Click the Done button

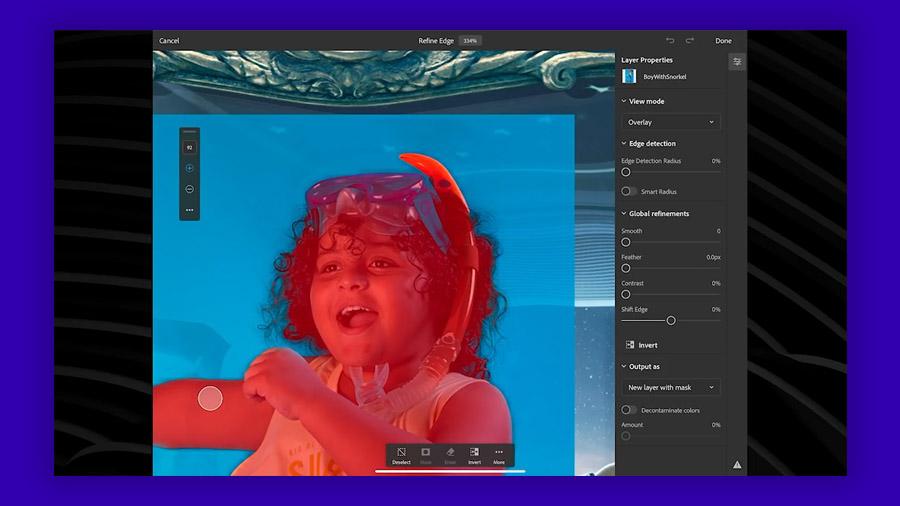pyautogui.click(x=723, y=41)
